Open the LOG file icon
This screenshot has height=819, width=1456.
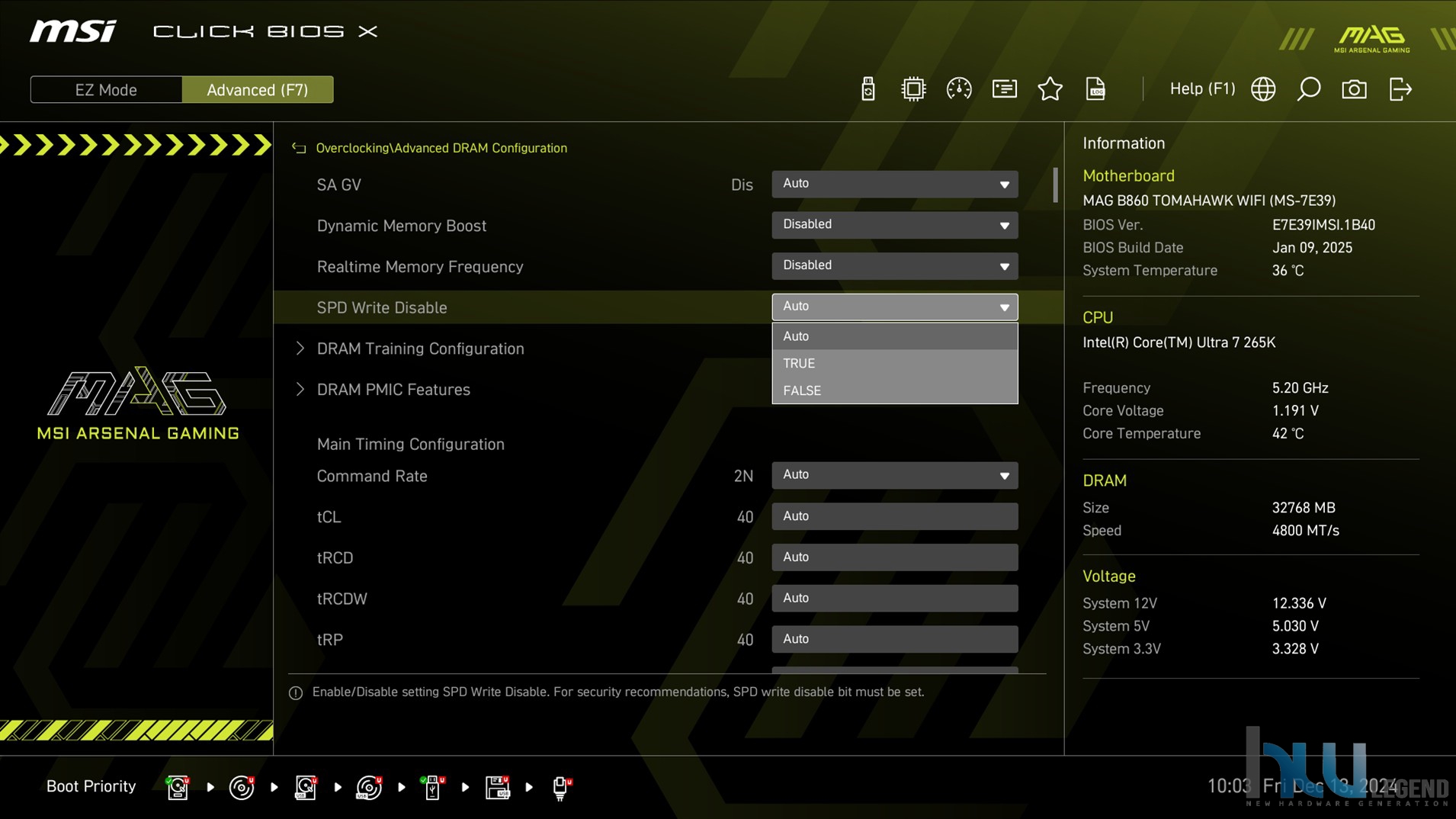(x=1095, y=89)
